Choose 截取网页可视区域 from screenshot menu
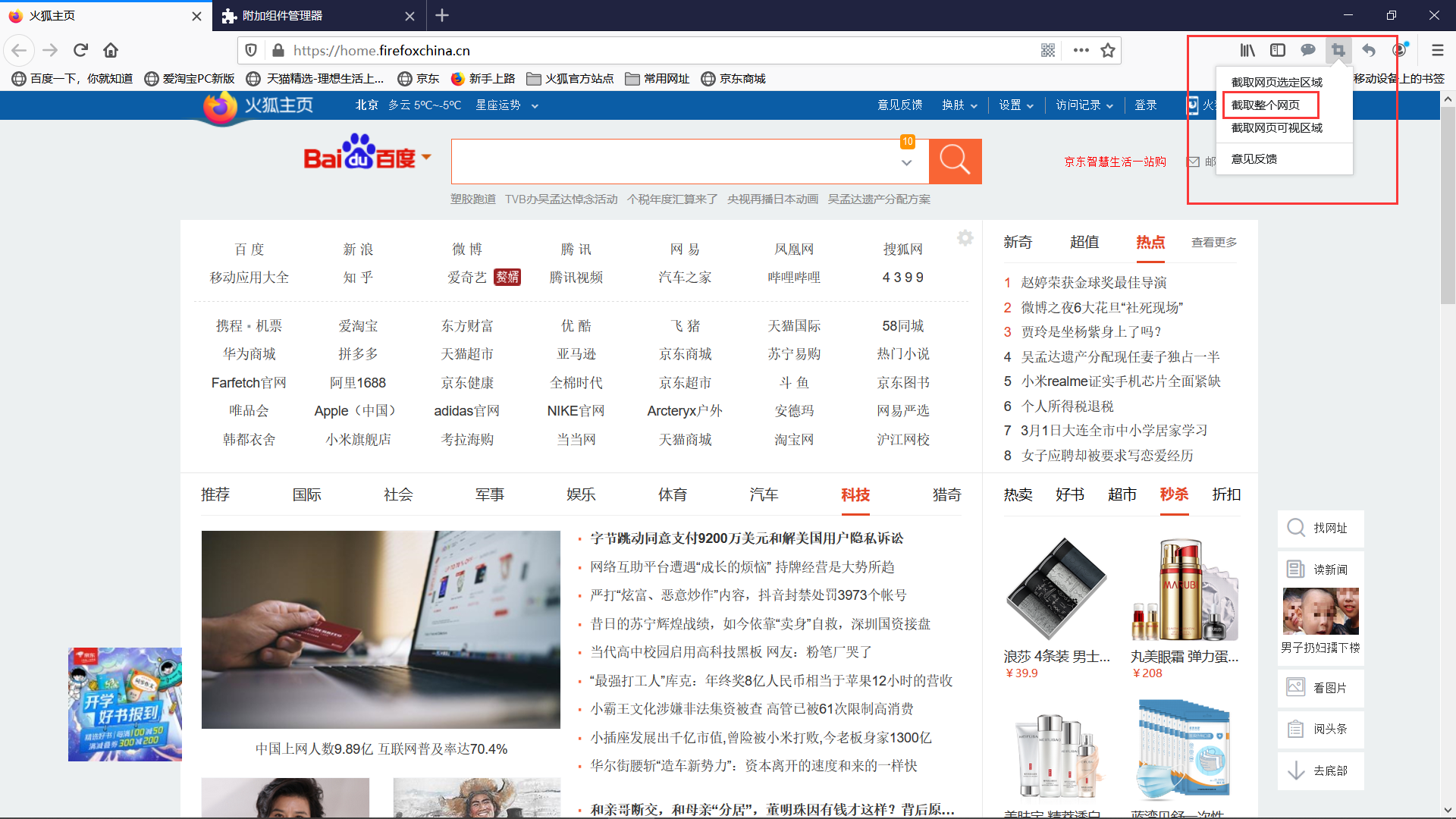The width and height of the screenshot is (1456, 819). [x=1276, y=127]
